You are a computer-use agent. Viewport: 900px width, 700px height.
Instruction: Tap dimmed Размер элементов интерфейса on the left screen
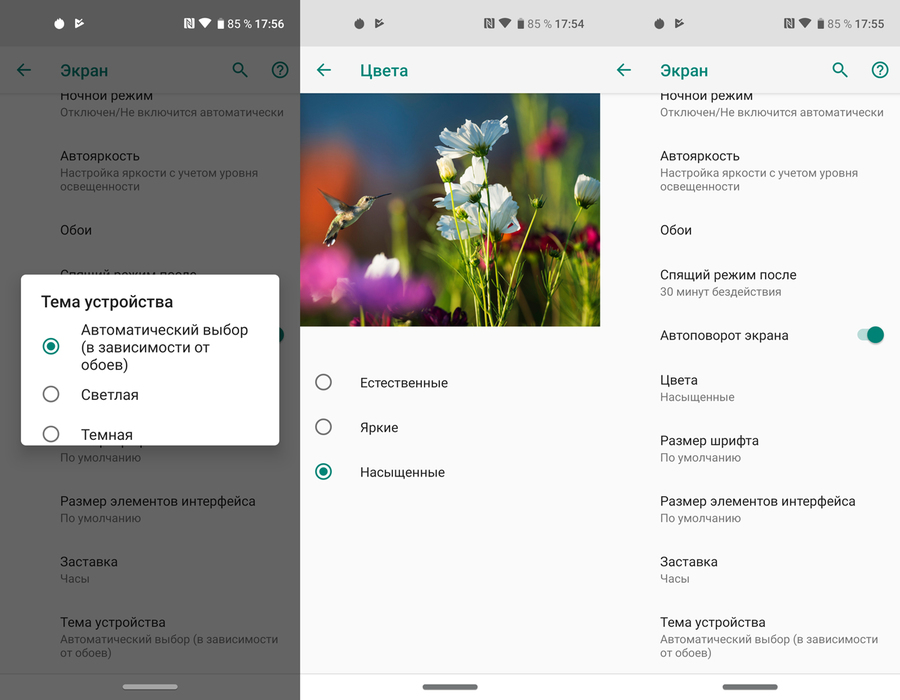150,509
